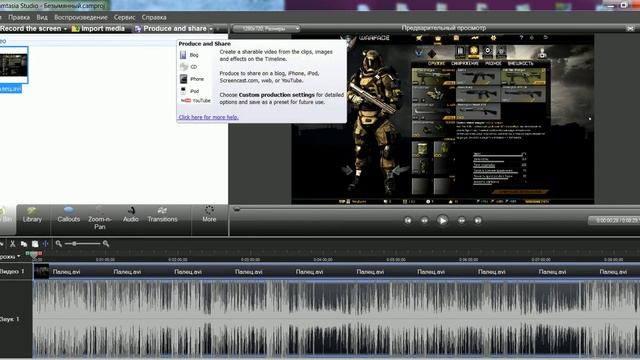Select the Видео 1 track label
Image resolution: width=640 pixels, height=360 pixels.
point(12,271)
